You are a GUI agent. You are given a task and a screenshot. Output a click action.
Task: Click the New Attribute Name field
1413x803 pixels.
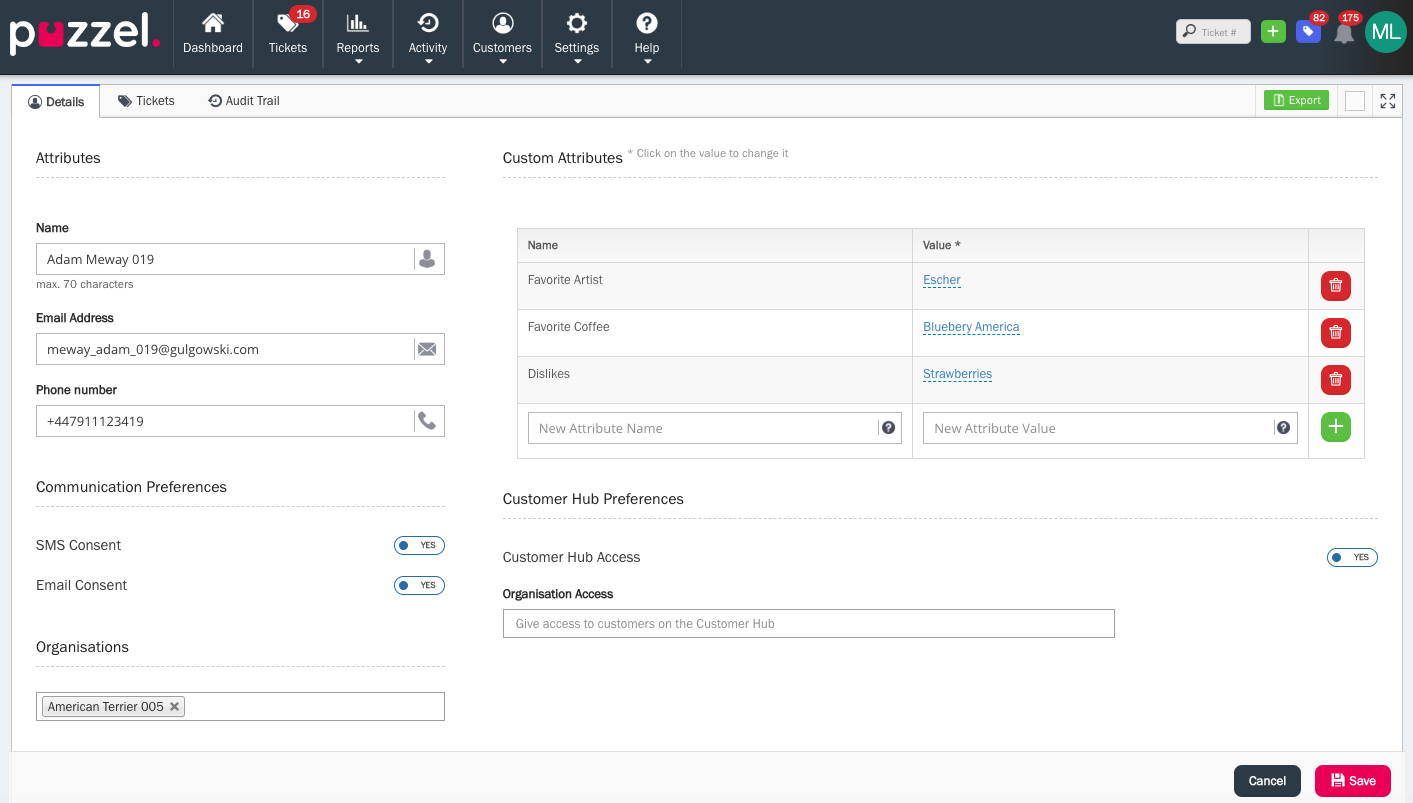tap(705, 428)
